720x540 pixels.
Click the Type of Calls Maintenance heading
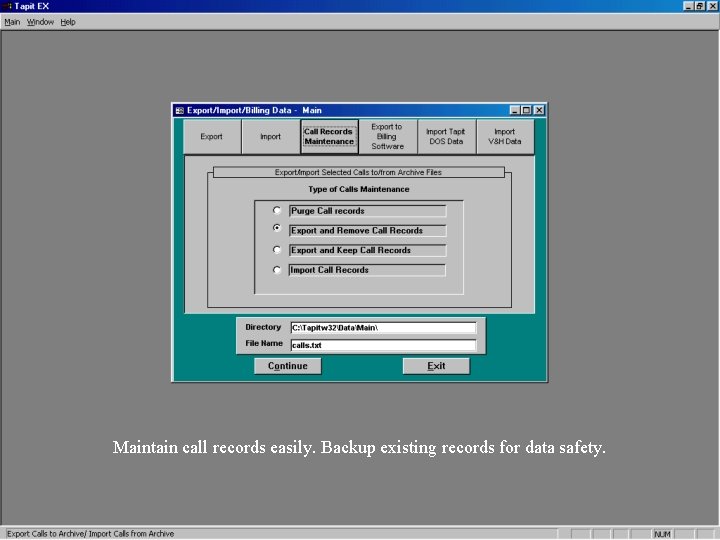pos(359,189)
